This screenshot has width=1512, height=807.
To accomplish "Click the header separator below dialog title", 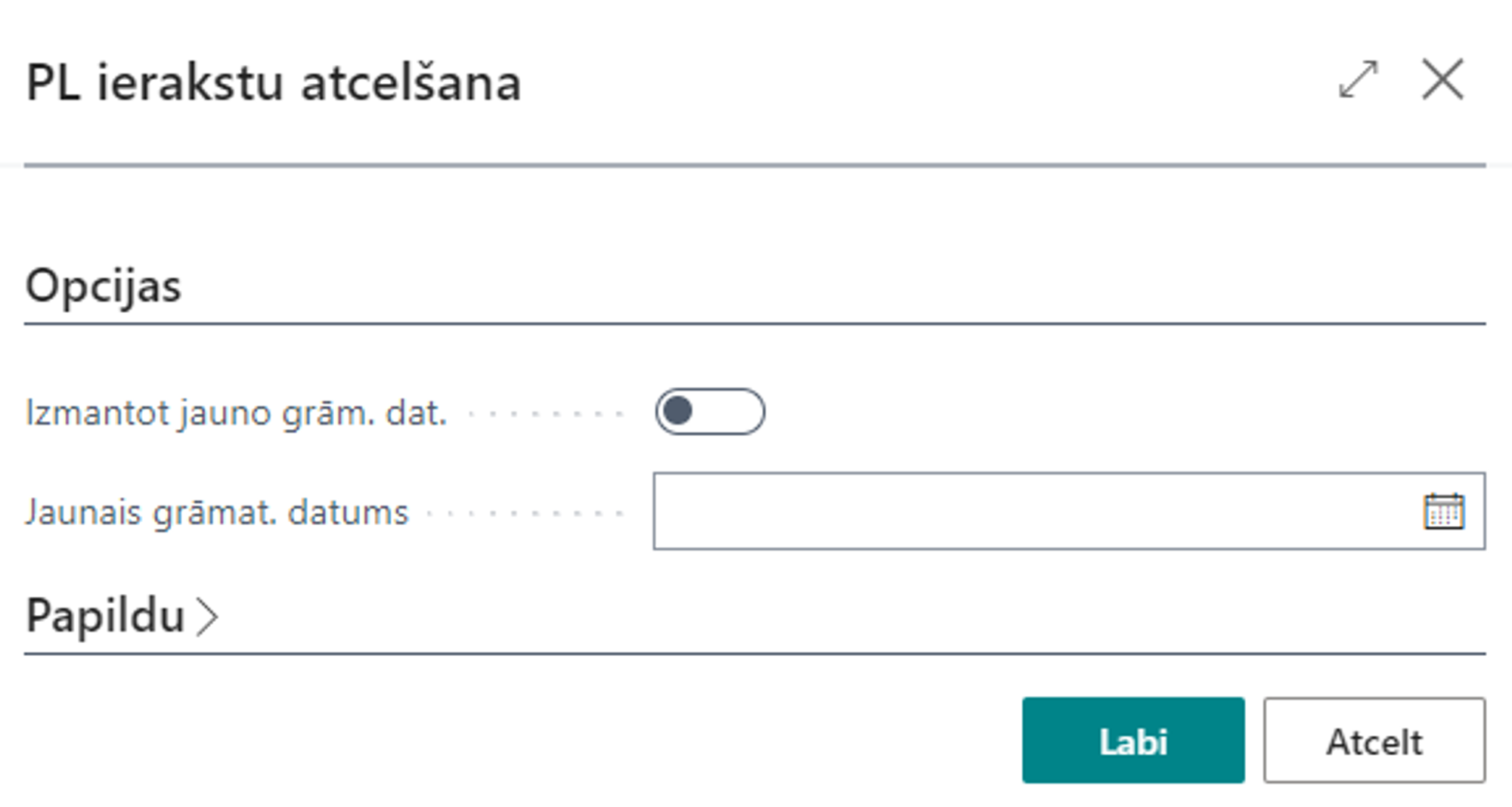I will pyautogui.click(x=754, y=165).
